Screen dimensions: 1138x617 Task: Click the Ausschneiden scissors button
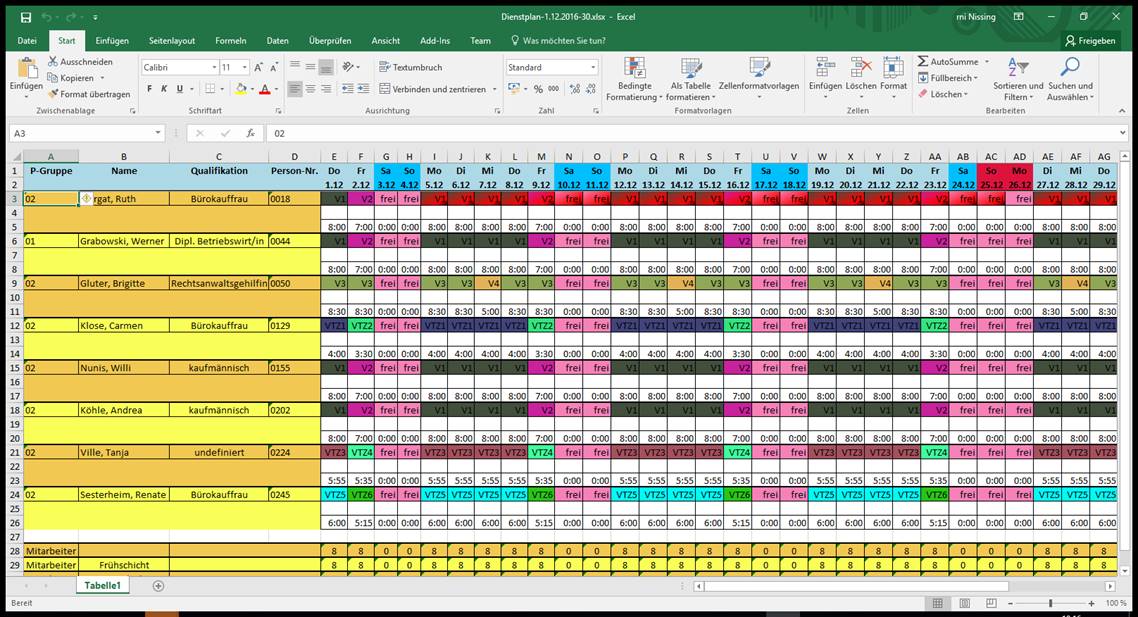pos(80,62)
